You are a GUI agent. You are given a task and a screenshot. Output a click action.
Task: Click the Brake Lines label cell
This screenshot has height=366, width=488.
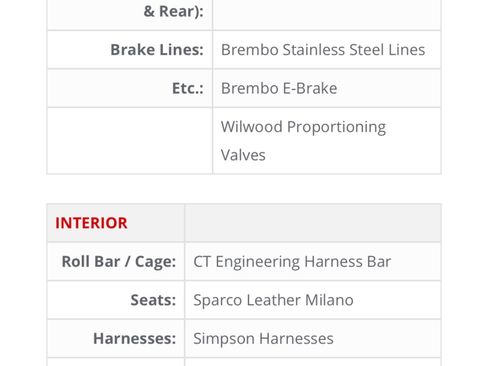pyautogui.click(x=130, y=50)
